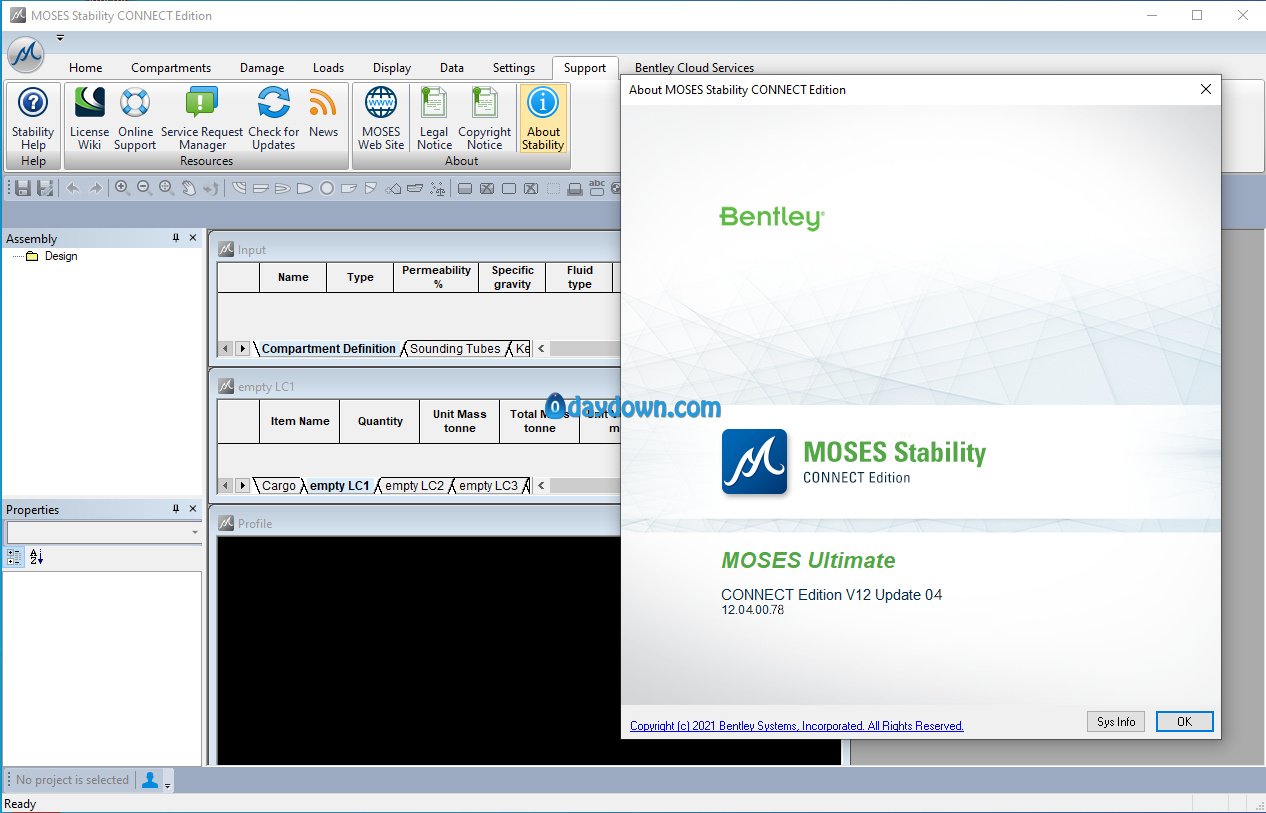Close the Assembly panel
Screen dimensions: 1266x813
(193, 238)
